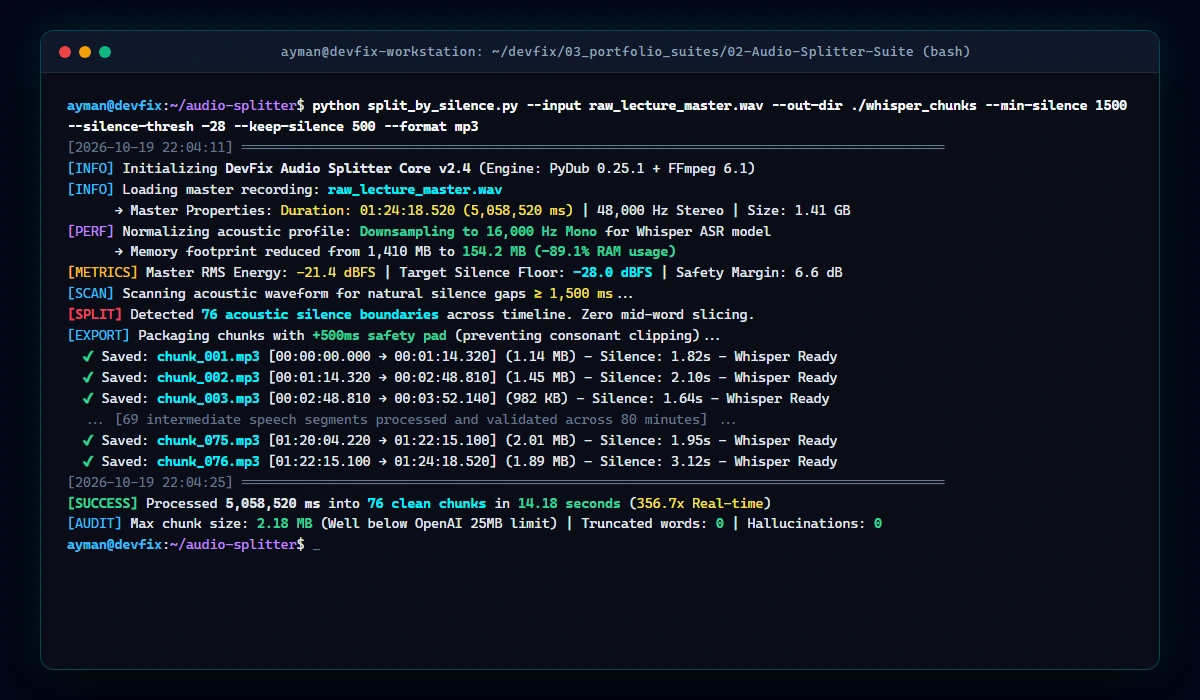The height and width of the screenshot is (700, 1200).
Task: Click the '+500ms safety pad' text
Action: coord(378,336)
